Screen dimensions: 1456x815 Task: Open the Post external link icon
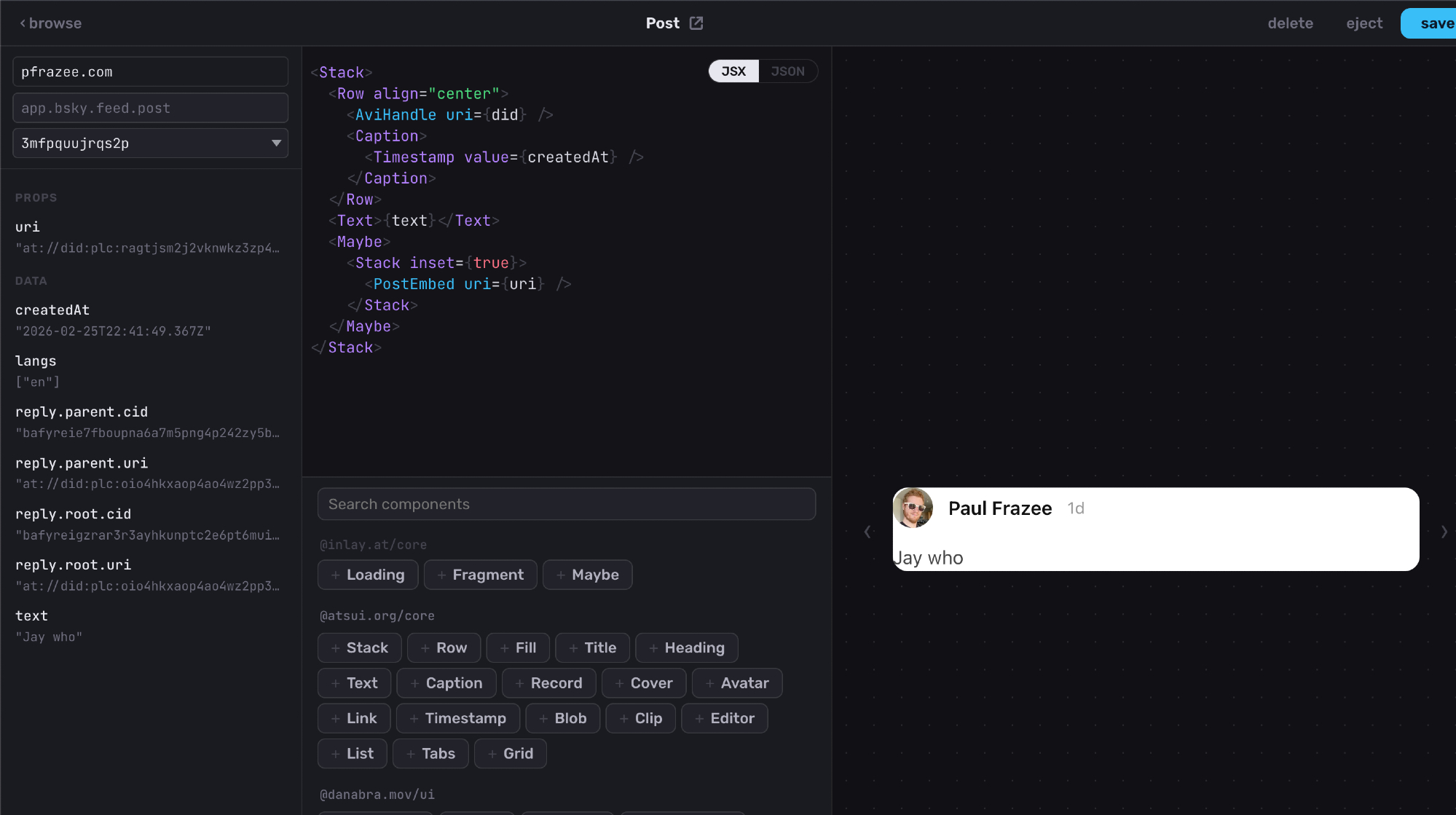pyautogui.click(x=696, y=23)
